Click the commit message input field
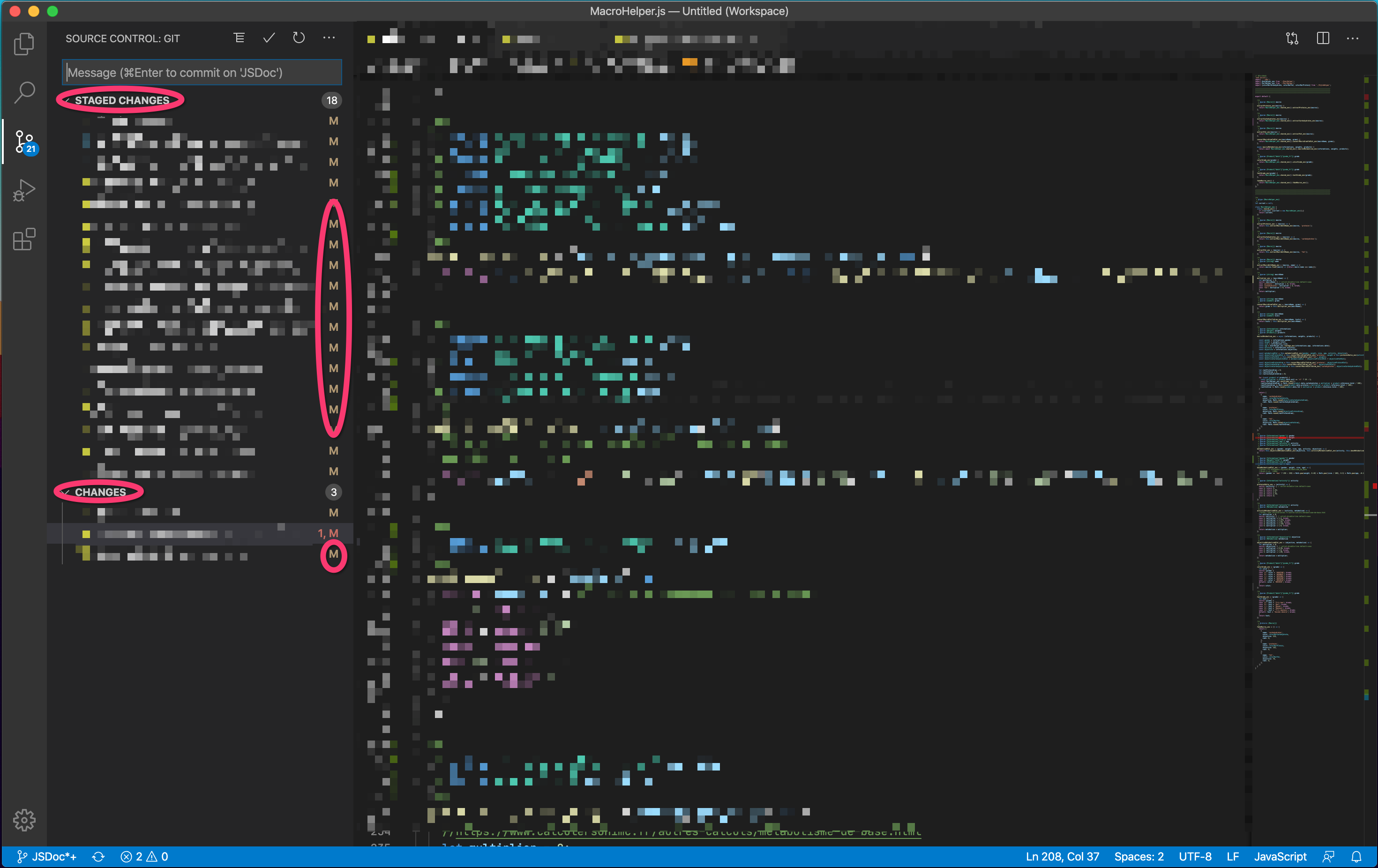The height and width of the screenshot is (868, 1378). [x=202, y=72]
